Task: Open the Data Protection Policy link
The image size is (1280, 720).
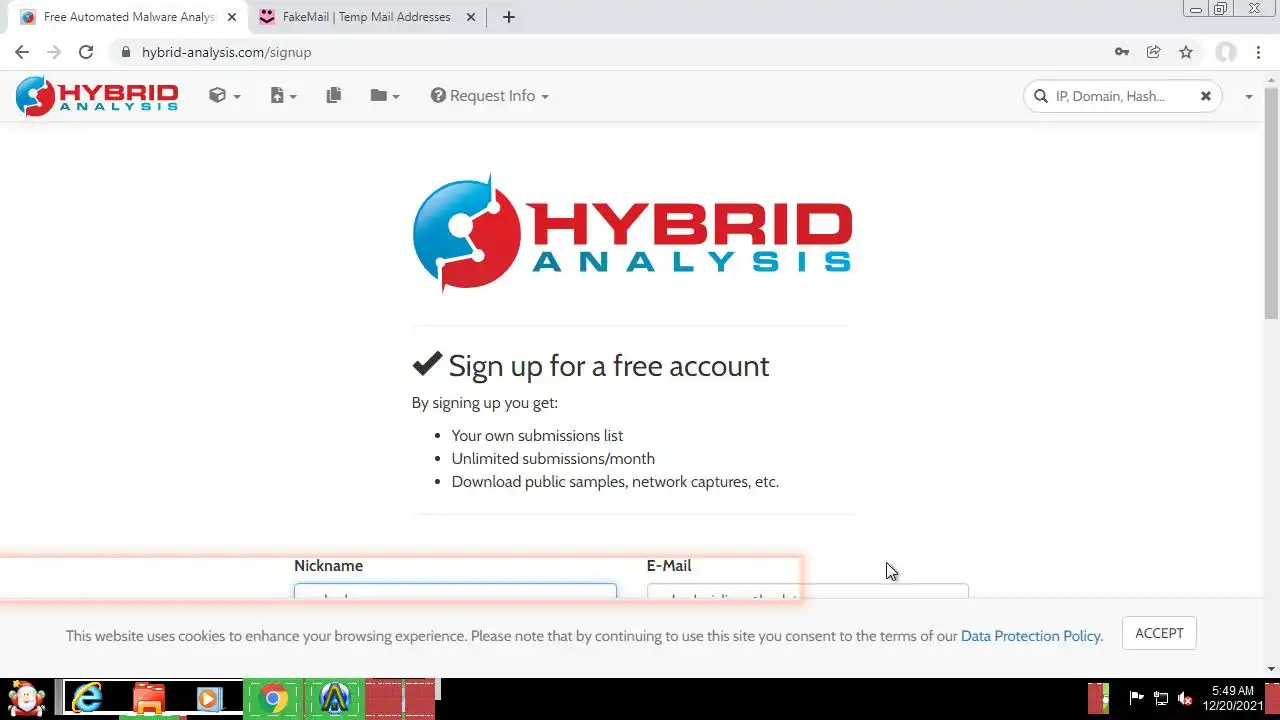Action: [x=1031, y=636]
